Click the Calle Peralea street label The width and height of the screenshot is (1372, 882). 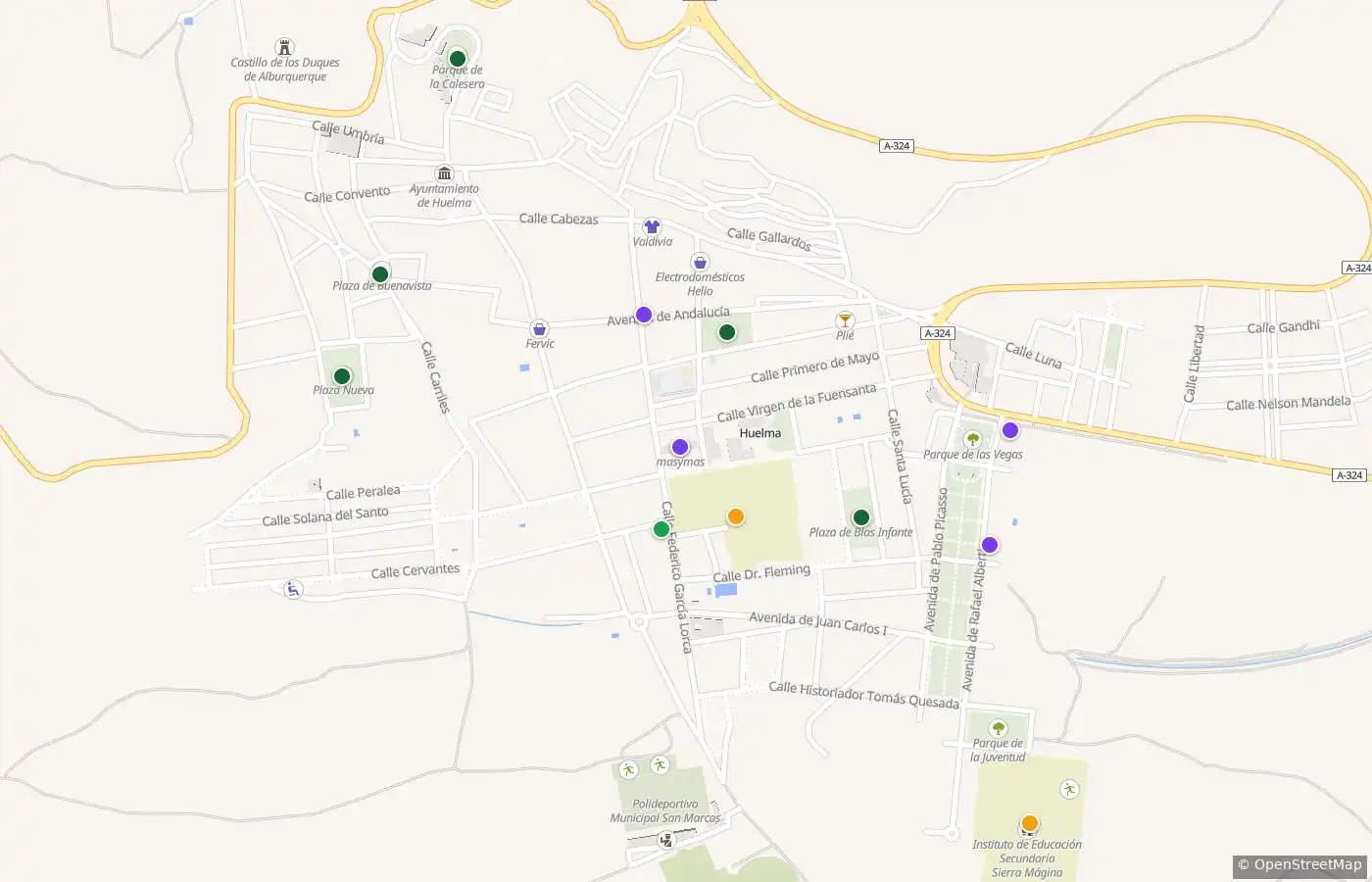(363, 492)
